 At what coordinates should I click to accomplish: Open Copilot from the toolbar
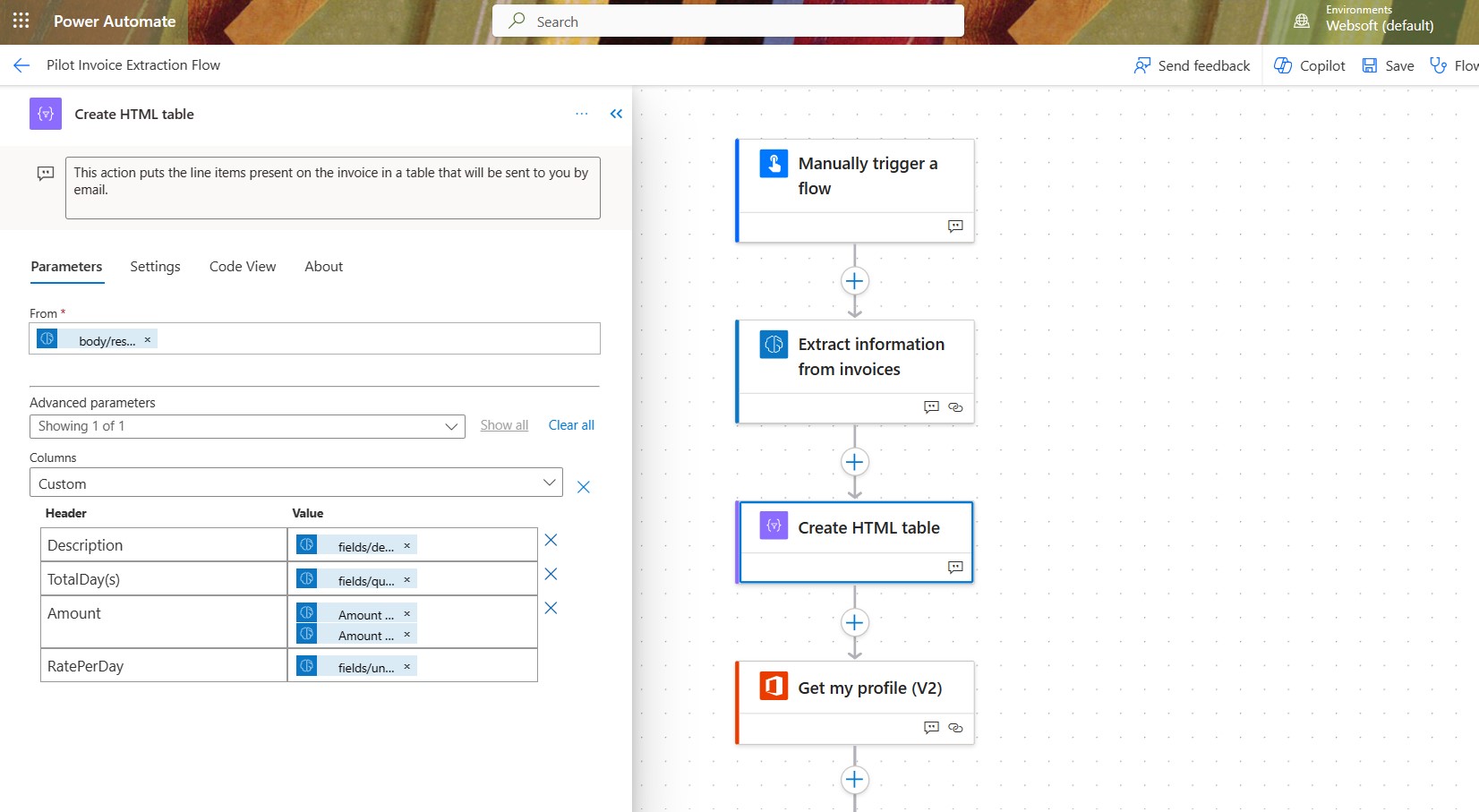tap(1309, 65)
